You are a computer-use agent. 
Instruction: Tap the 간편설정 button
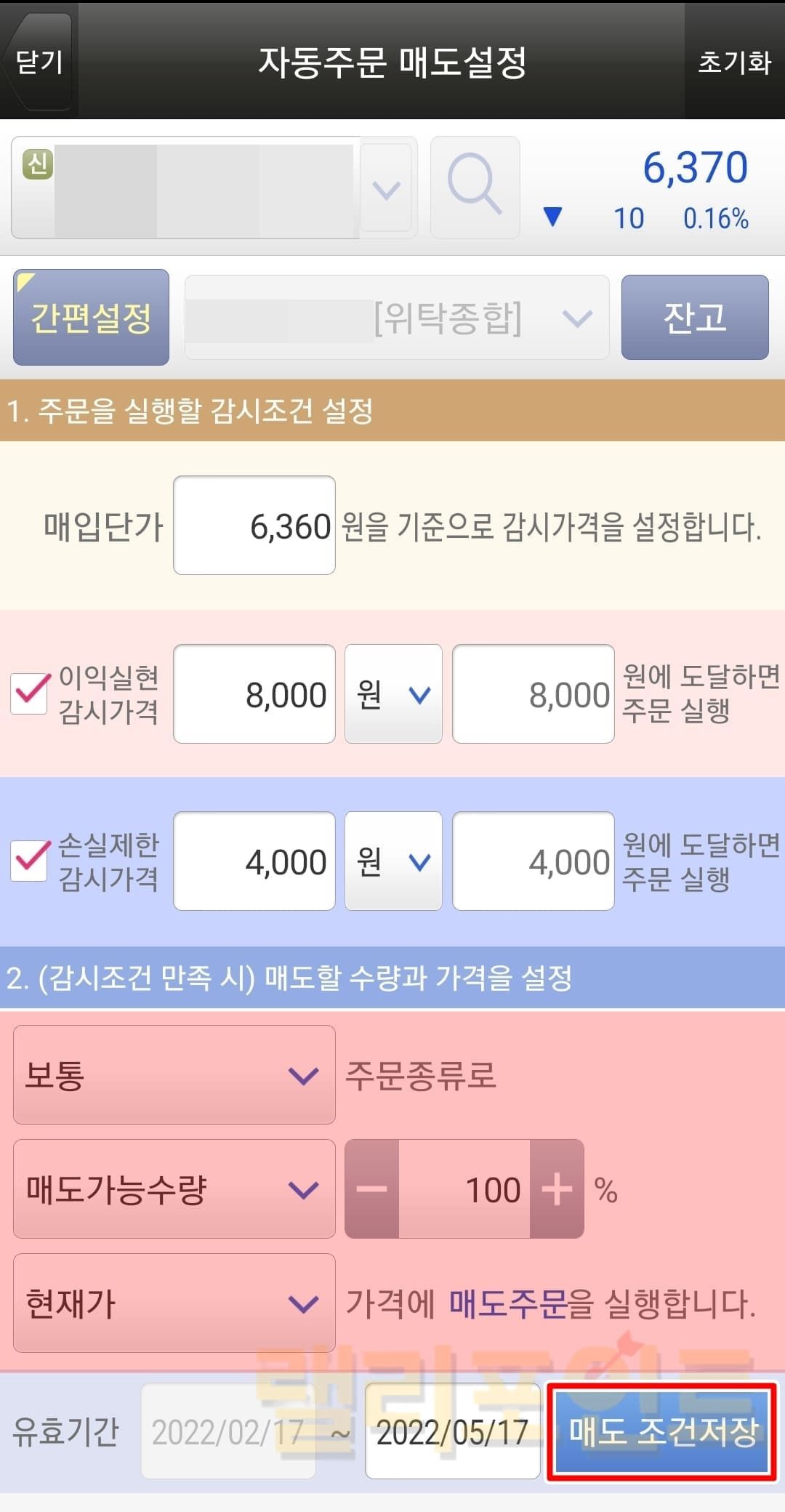click(91, 318)
